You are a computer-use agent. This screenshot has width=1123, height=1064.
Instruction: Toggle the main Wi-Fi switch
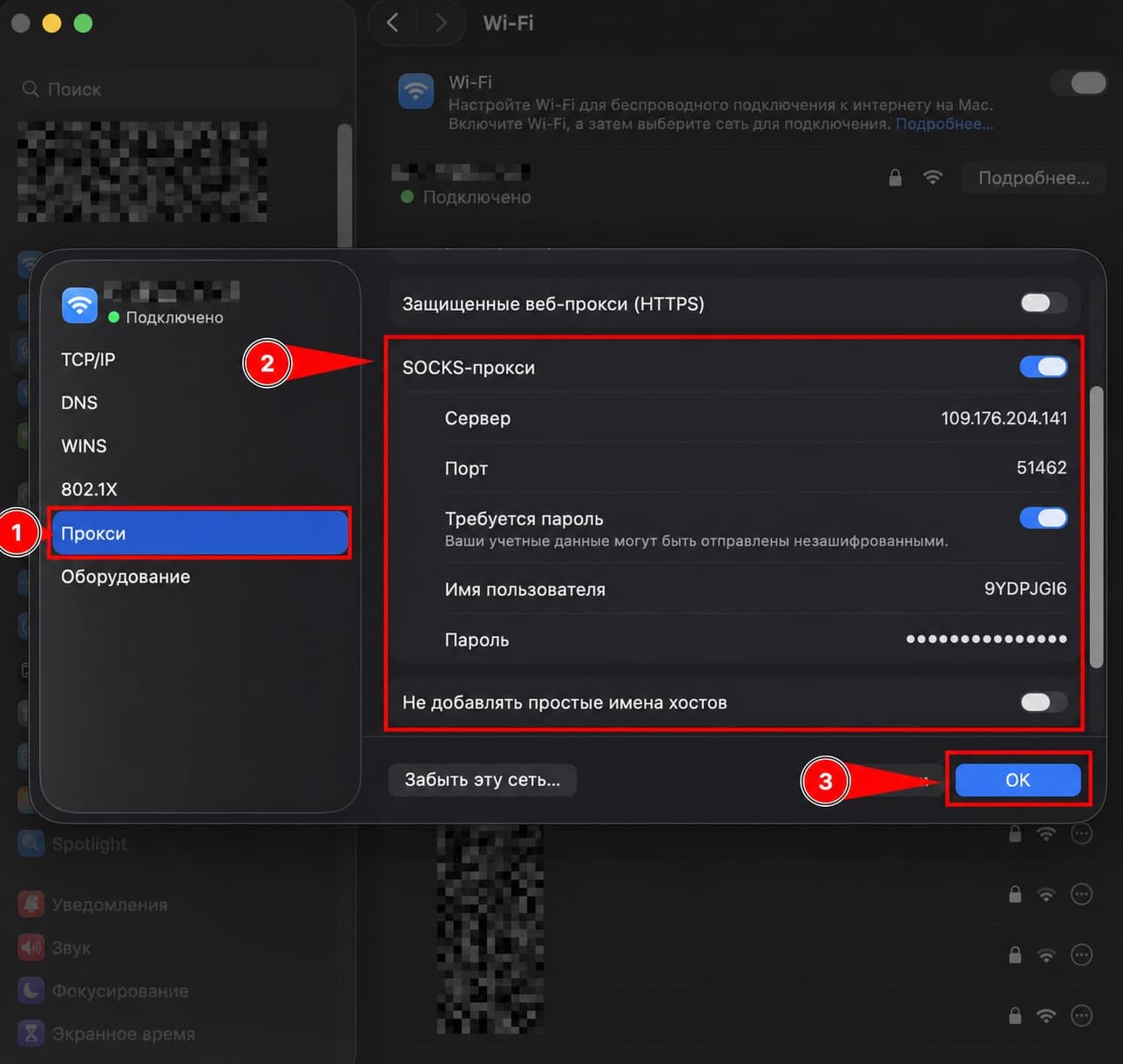coord(1079,83)
